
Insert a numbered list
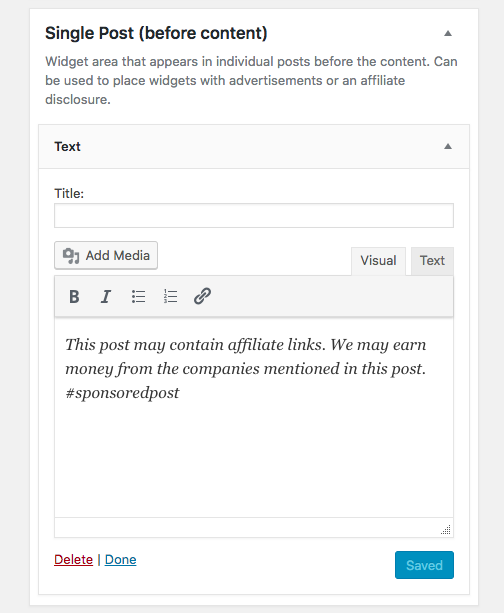click(170, 296)
